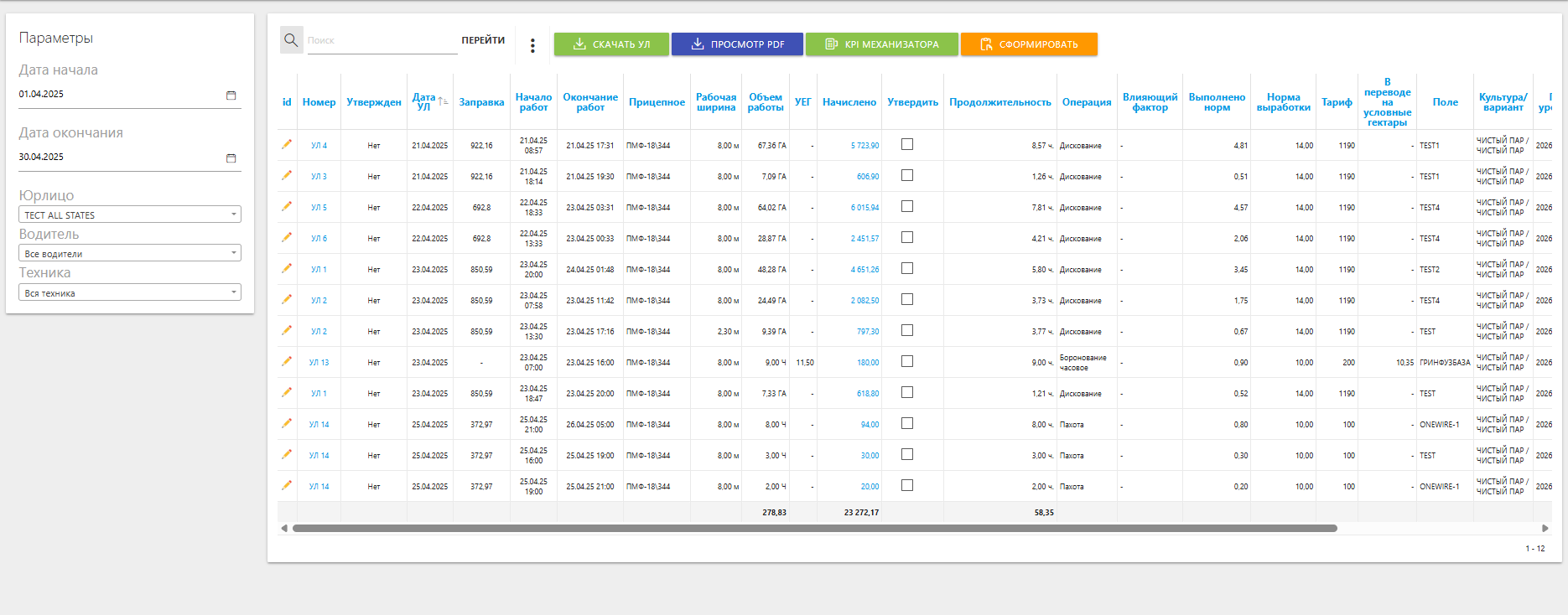Click the СФОРМИРОВАТЬ orange button
1568x615 pixels.
pos(1028,44)
